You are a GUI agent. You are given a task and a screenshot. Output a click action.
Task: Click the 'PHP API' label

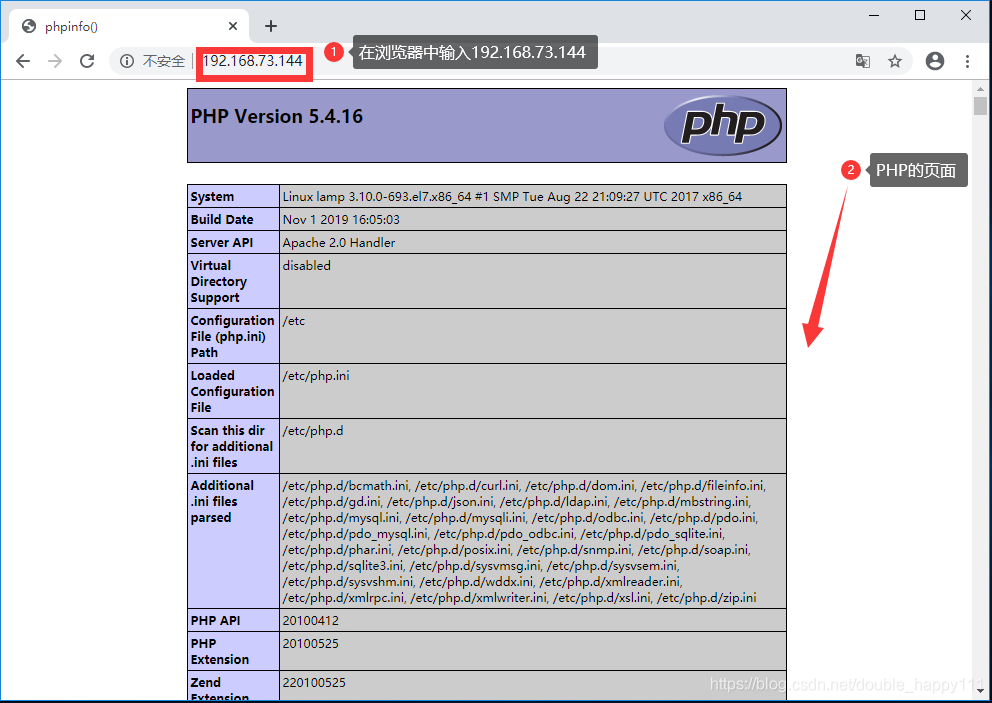(215, 621)
